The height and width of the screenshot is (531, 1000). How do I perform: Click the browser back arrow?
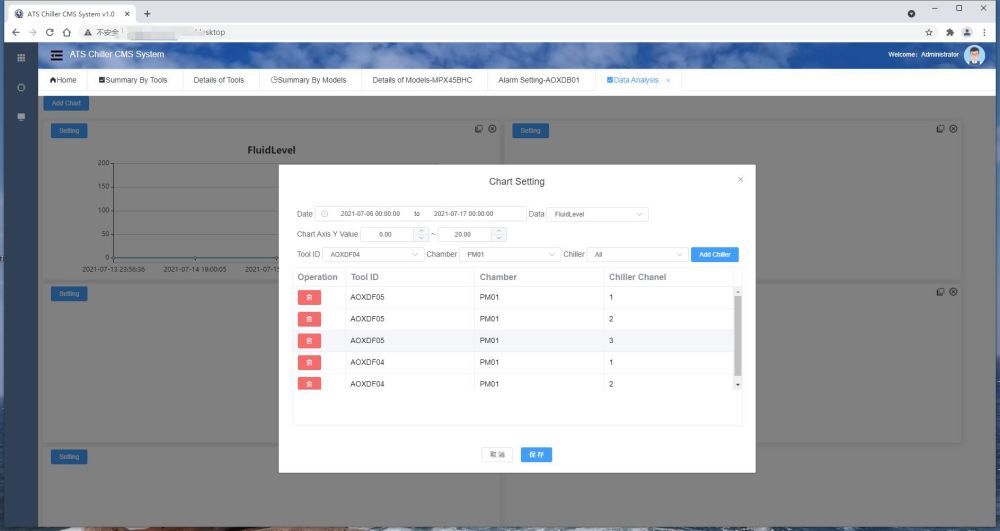[16, 32]
